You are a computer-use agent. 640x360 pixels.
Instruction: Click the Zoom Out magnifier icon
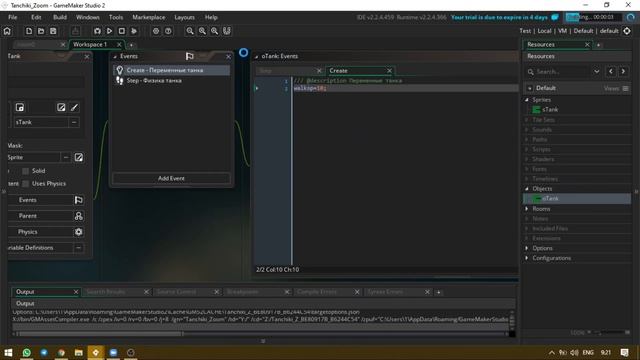(x=190, y=31)
